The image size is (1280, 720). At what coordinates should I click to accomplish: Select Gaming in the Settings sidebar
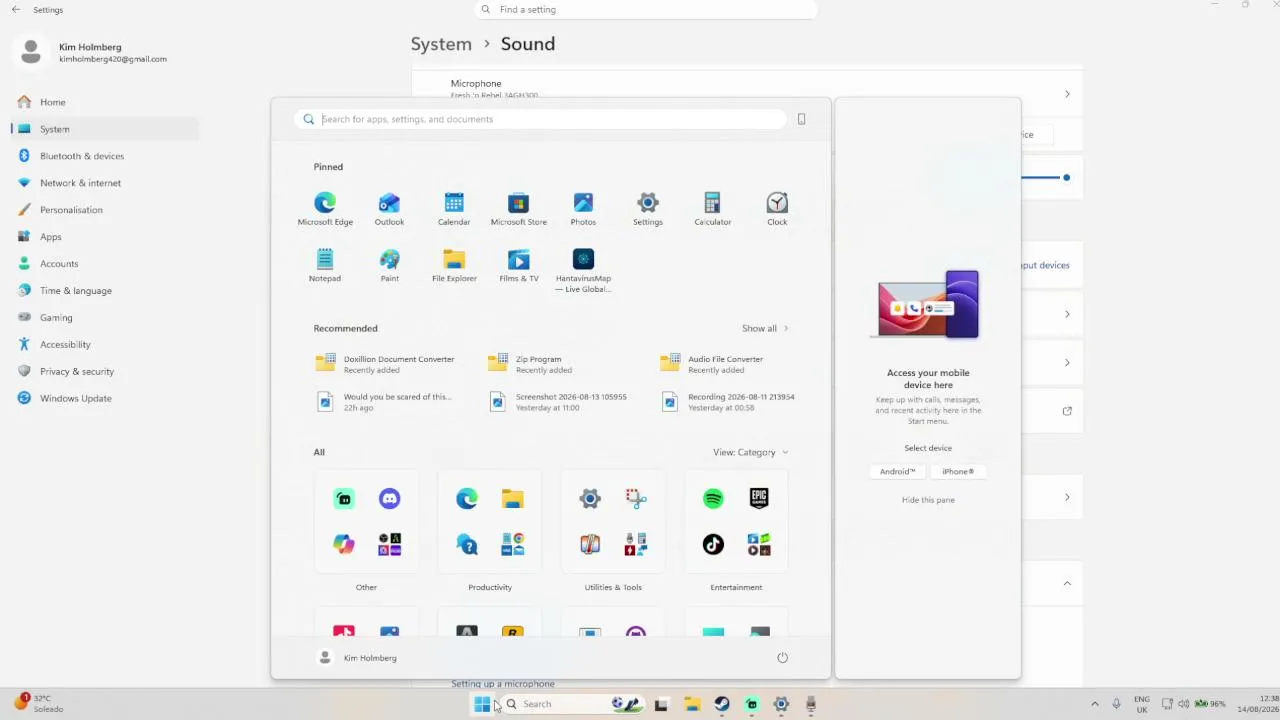coord(105,318)
